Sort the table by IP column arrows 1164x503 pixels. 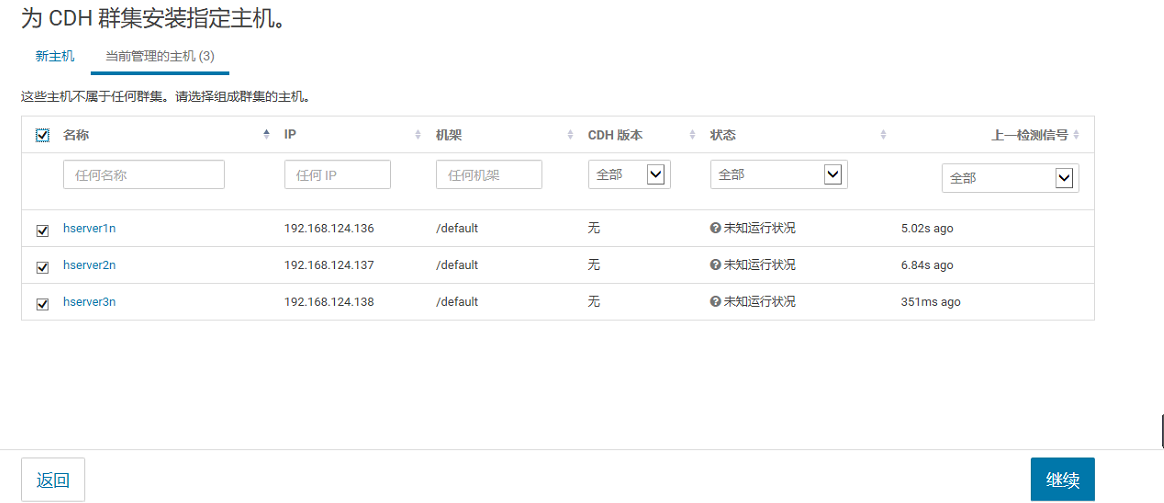[418, 135]
